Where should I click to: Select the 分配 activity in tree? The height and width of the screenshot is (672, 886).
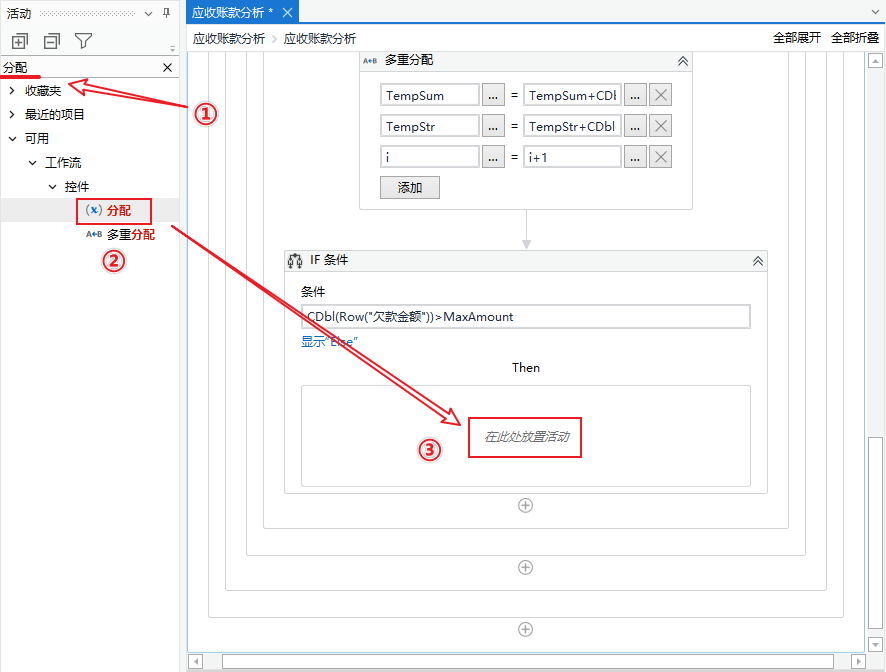(x=118, y=211)
